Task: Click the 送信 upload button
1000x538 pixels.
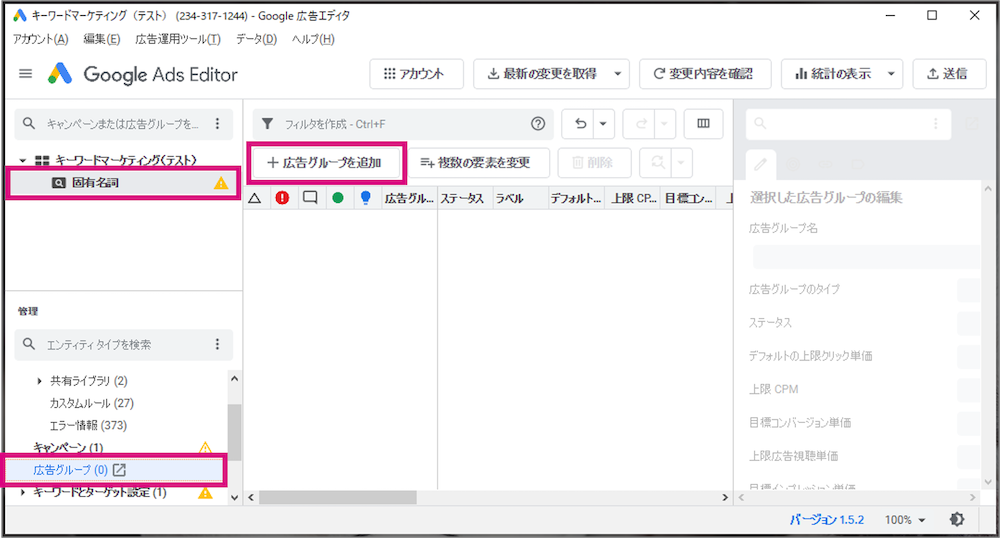Action: (x=949, y=74)
